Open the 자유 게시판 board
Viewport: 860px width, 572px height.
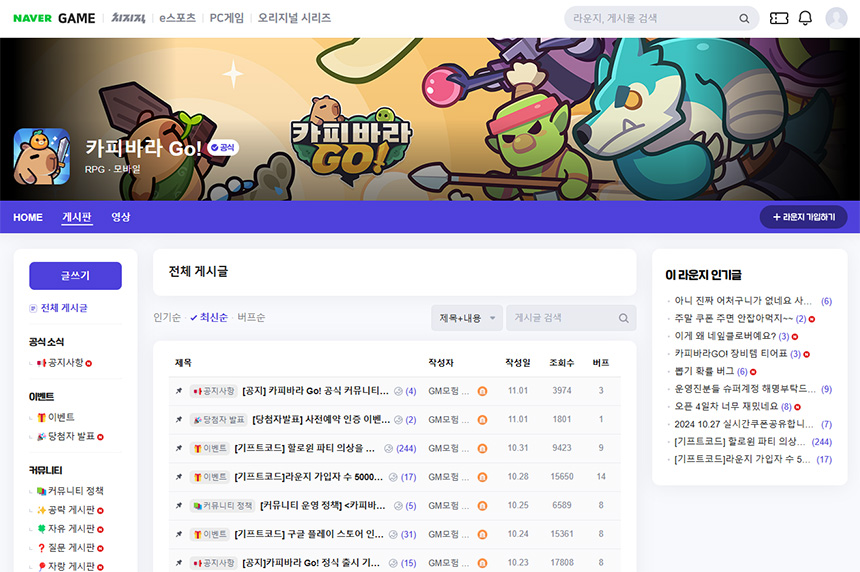(x=70, y=529)
